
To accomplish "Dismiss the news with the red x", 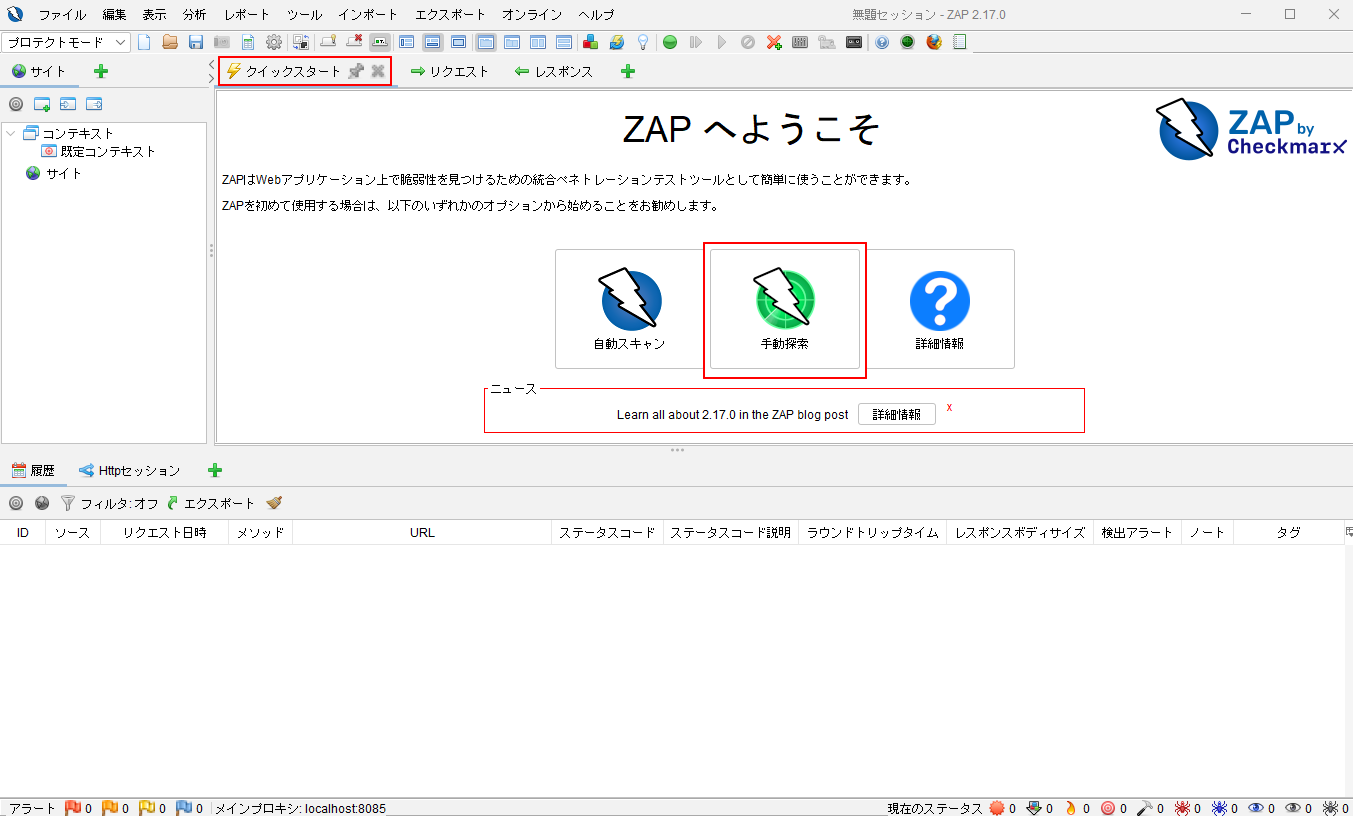I will [x=949, y=407].
